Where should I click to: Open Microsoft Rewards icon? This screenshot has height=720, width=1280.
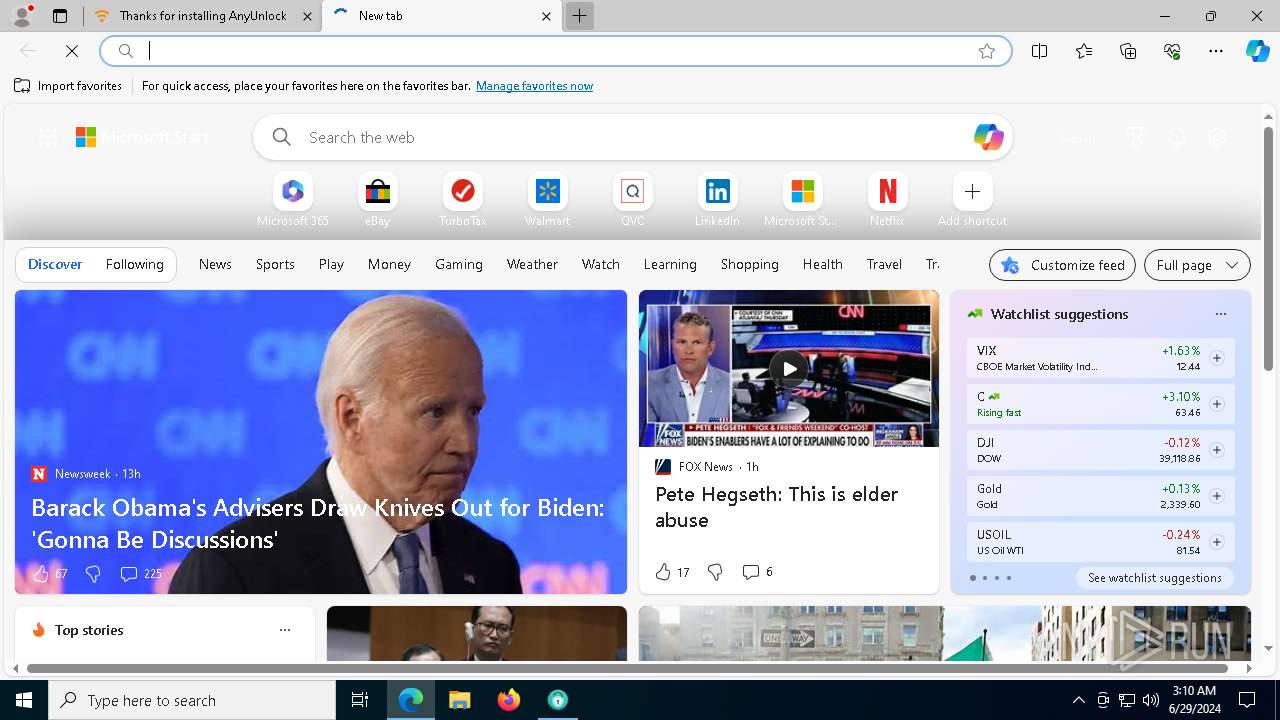(1135, 138)
